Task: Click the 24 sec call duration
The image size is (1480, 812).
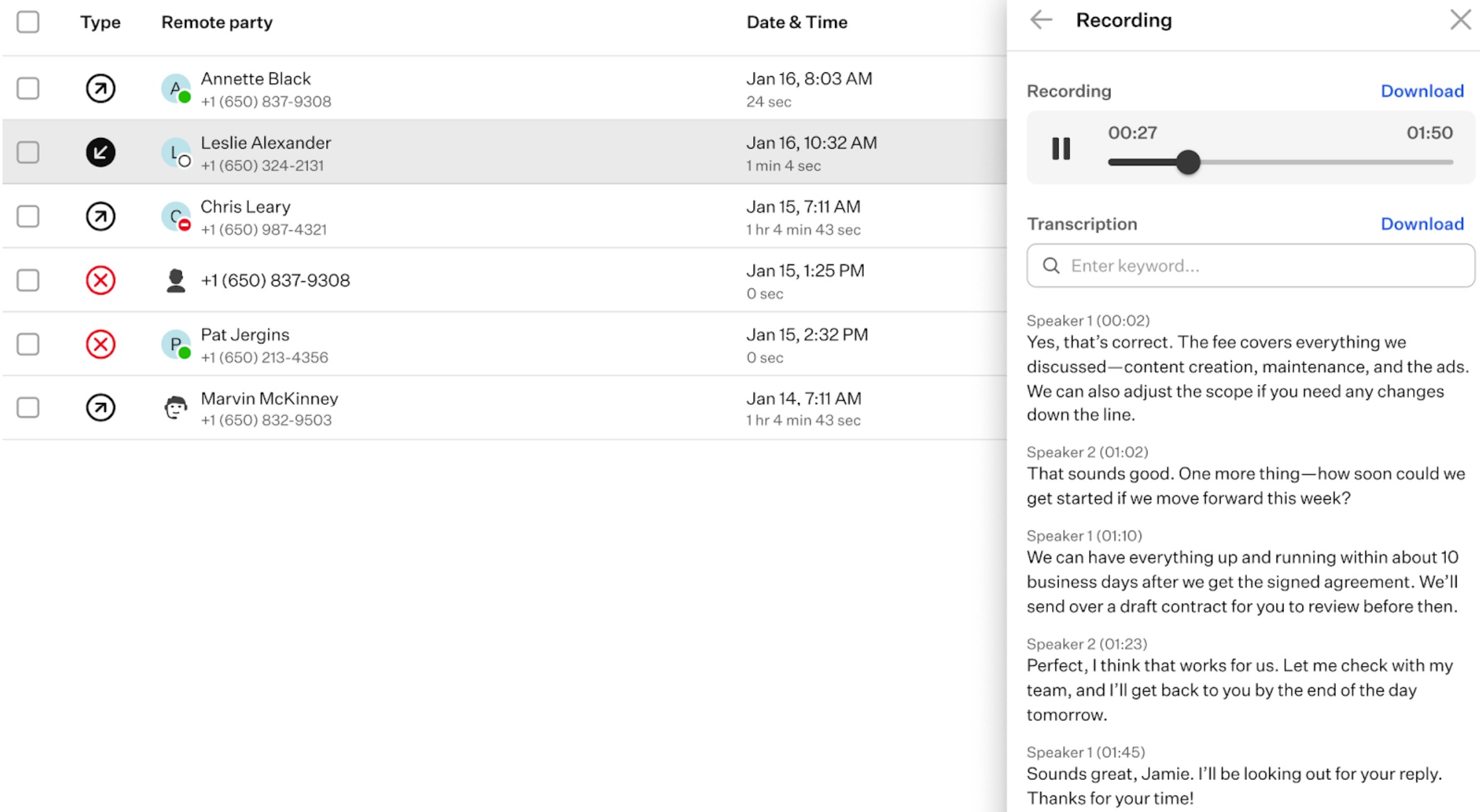Action: [768, 102]
